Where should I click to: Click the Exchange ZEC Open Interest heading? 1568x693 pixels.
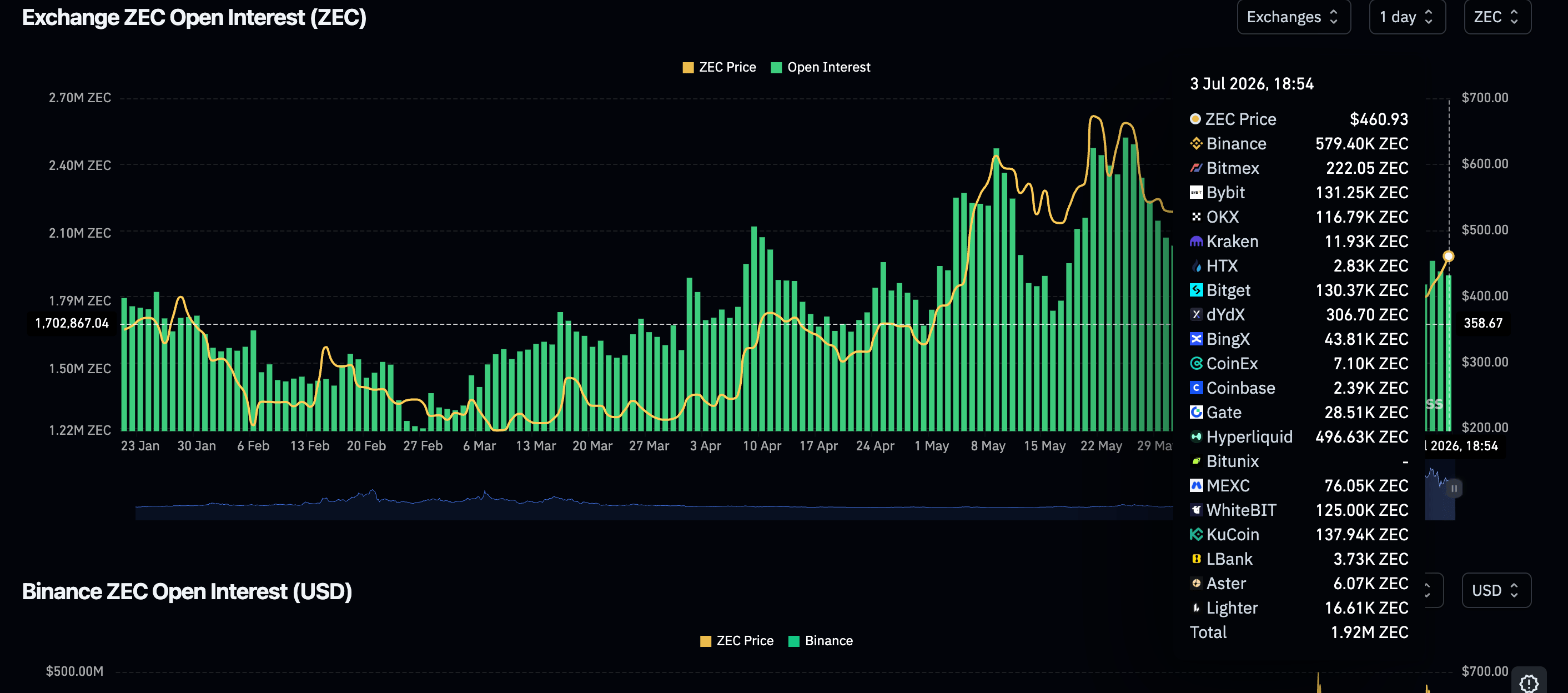click(194, 18)
